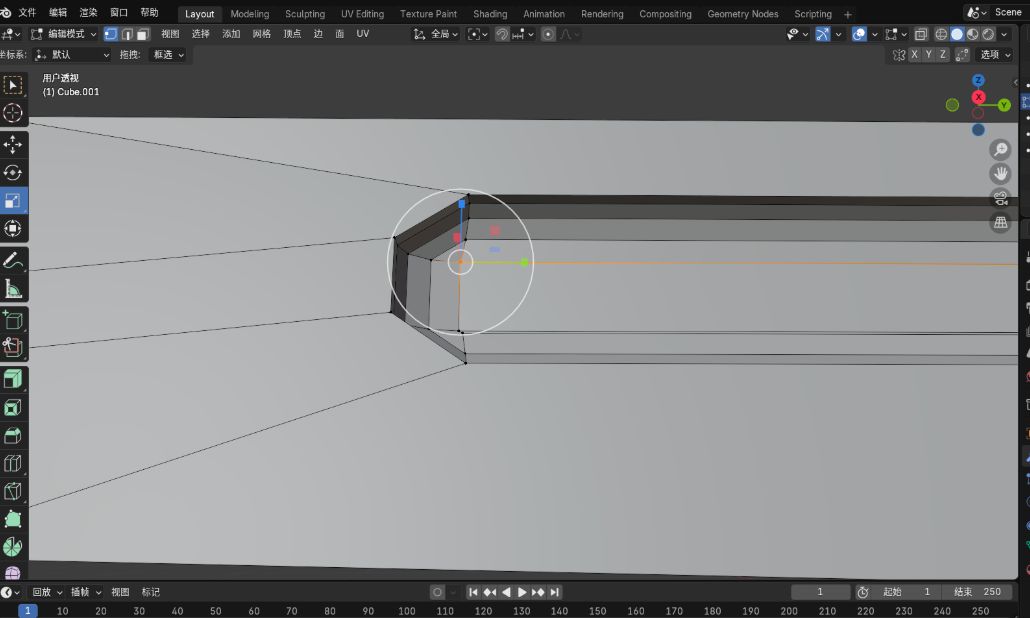1030x618 pixels.
Task: Open the 编辑模式 mode dropdown
Action: pos(64,34)
